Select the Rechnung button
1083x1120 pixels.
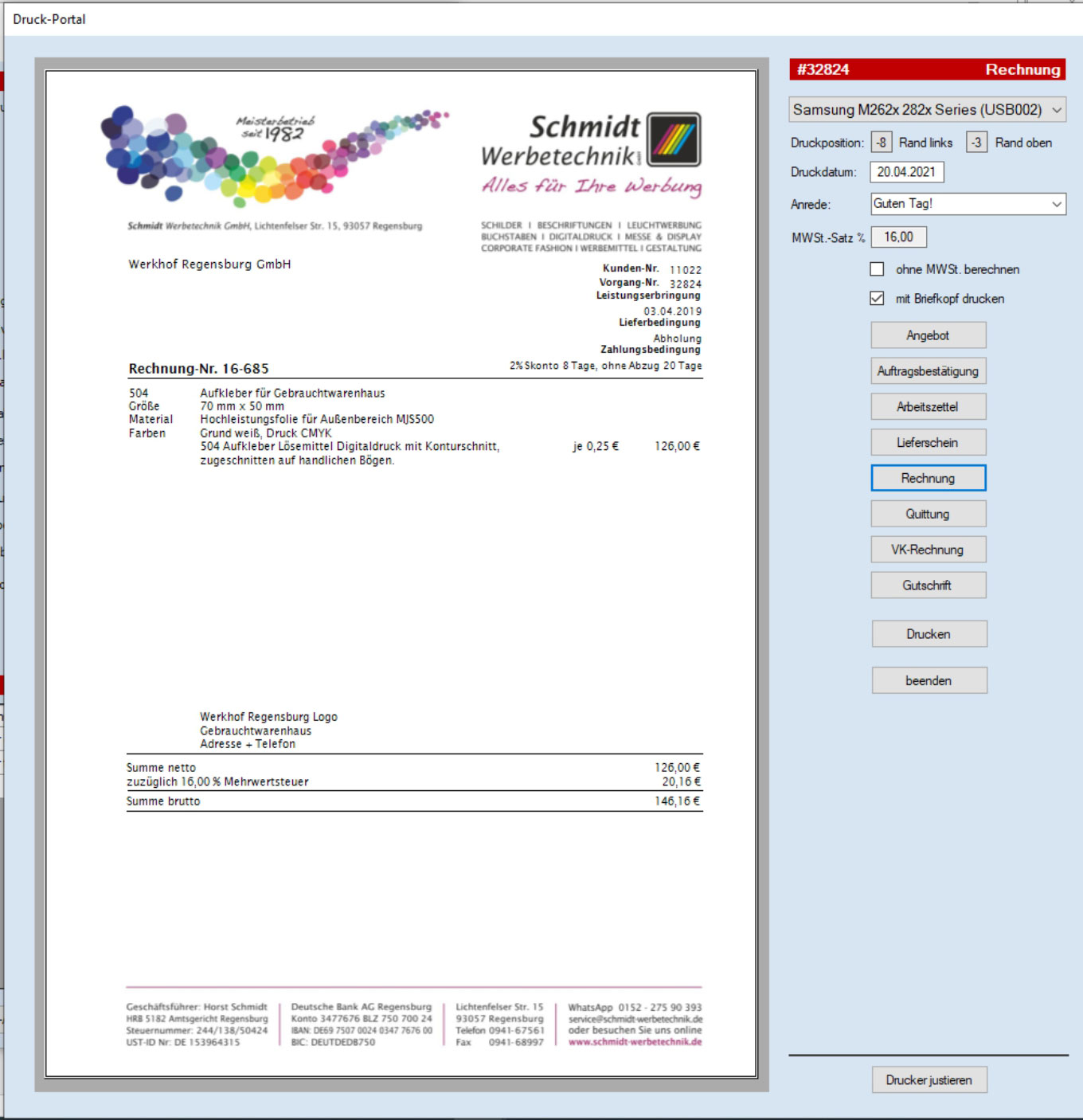click(928, 478)
